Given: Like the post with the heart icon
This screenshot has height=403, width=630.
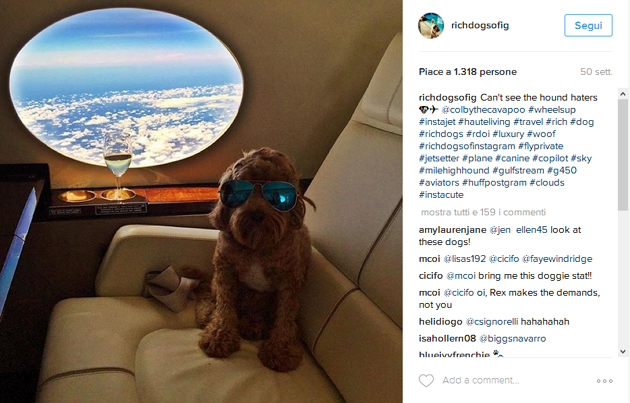Looking at the screenshot, I should click(x=426, y=380).
